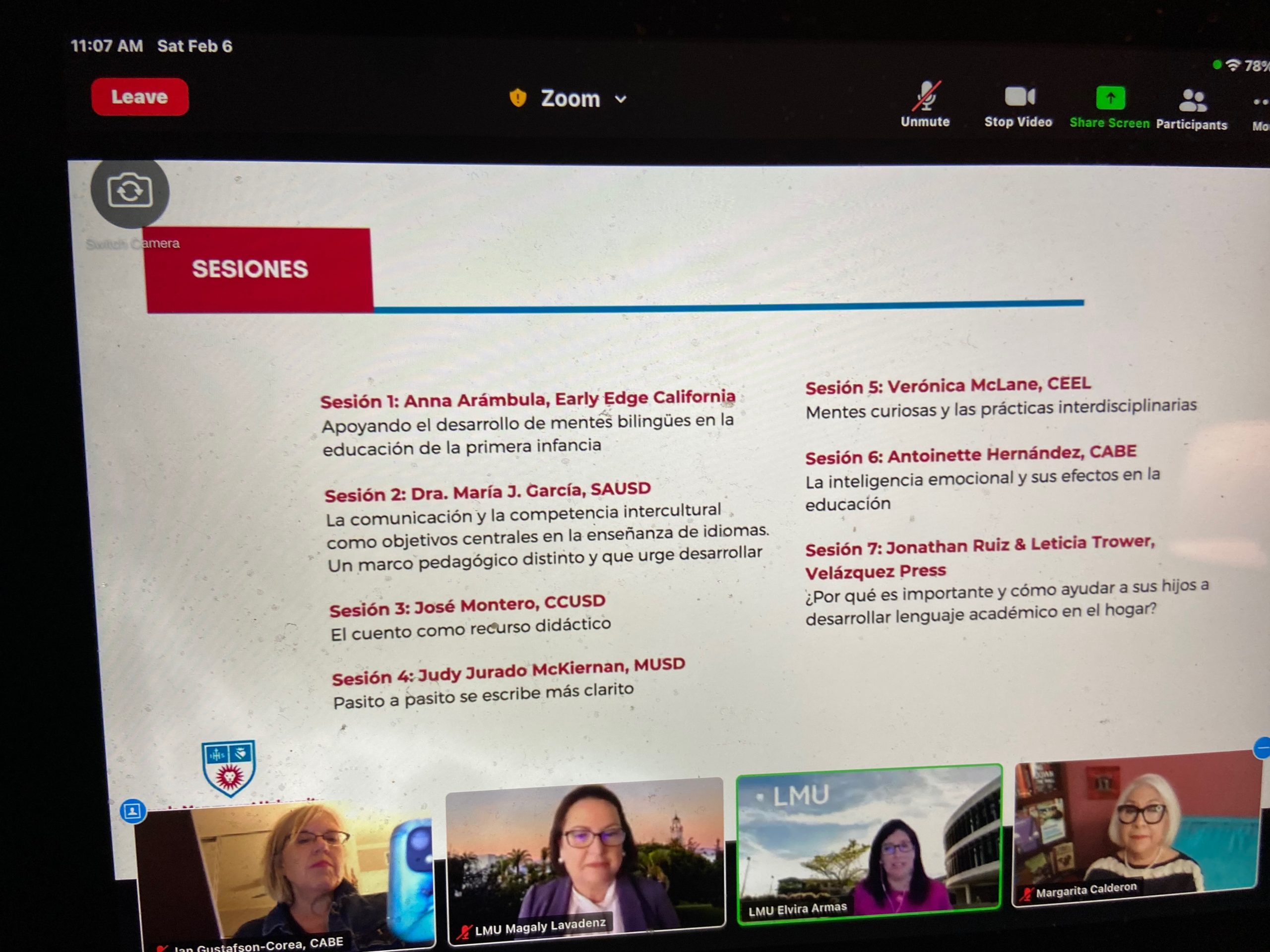The image size is (1270, 952).
Task: Click Sesión 5: Verónica McLane heading
Action: [948, 386]
